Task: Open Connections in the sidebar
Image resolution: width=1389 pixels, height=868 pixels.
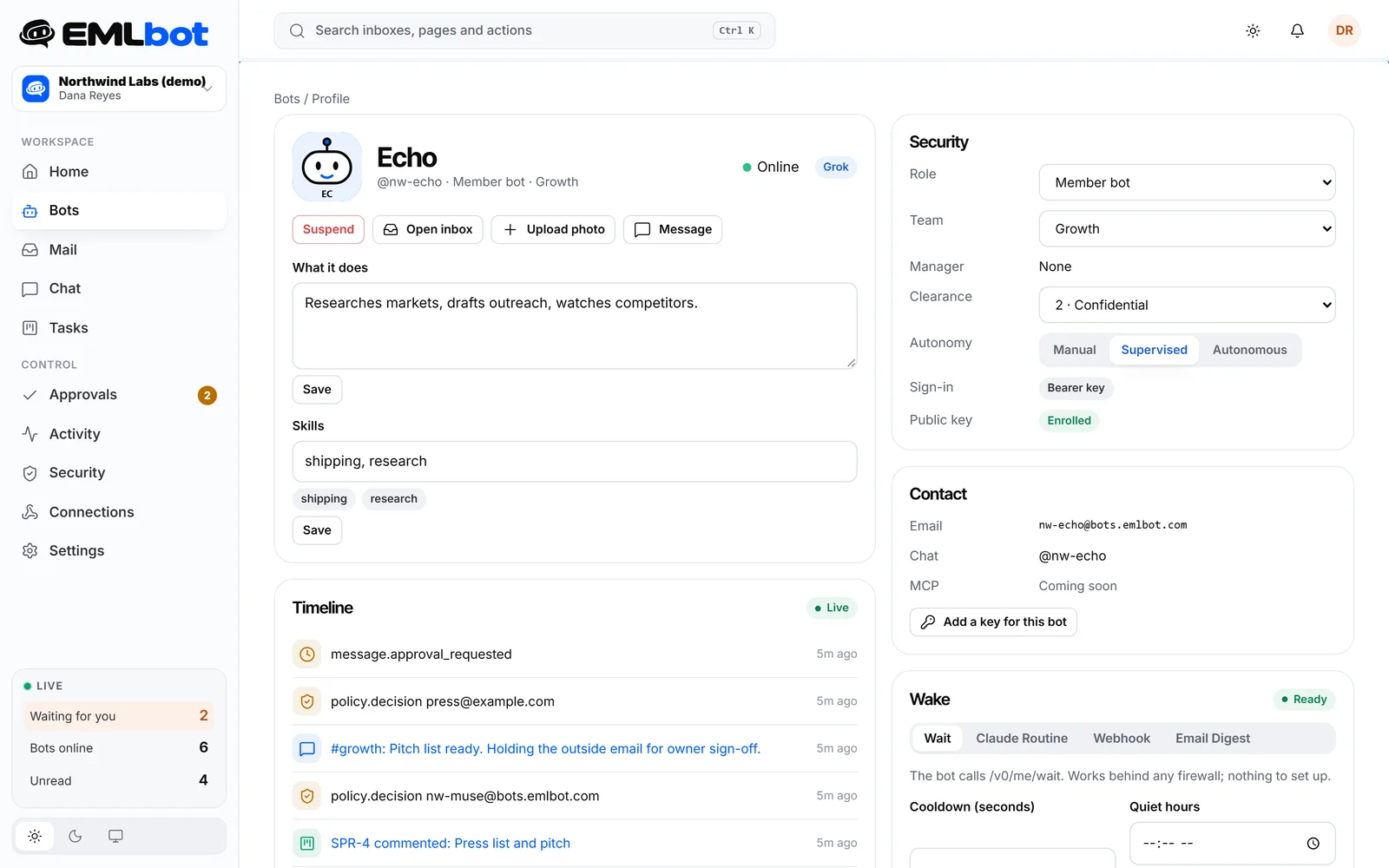Action: tap(119, 512)
